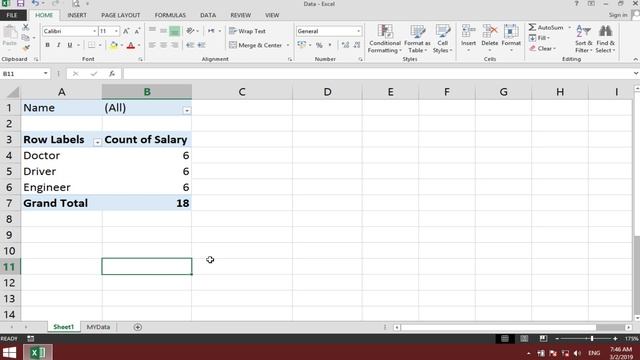Open Find & Select menu
Image resolution: width=640 pixels, height=360 pixels.
coord(605,39)
